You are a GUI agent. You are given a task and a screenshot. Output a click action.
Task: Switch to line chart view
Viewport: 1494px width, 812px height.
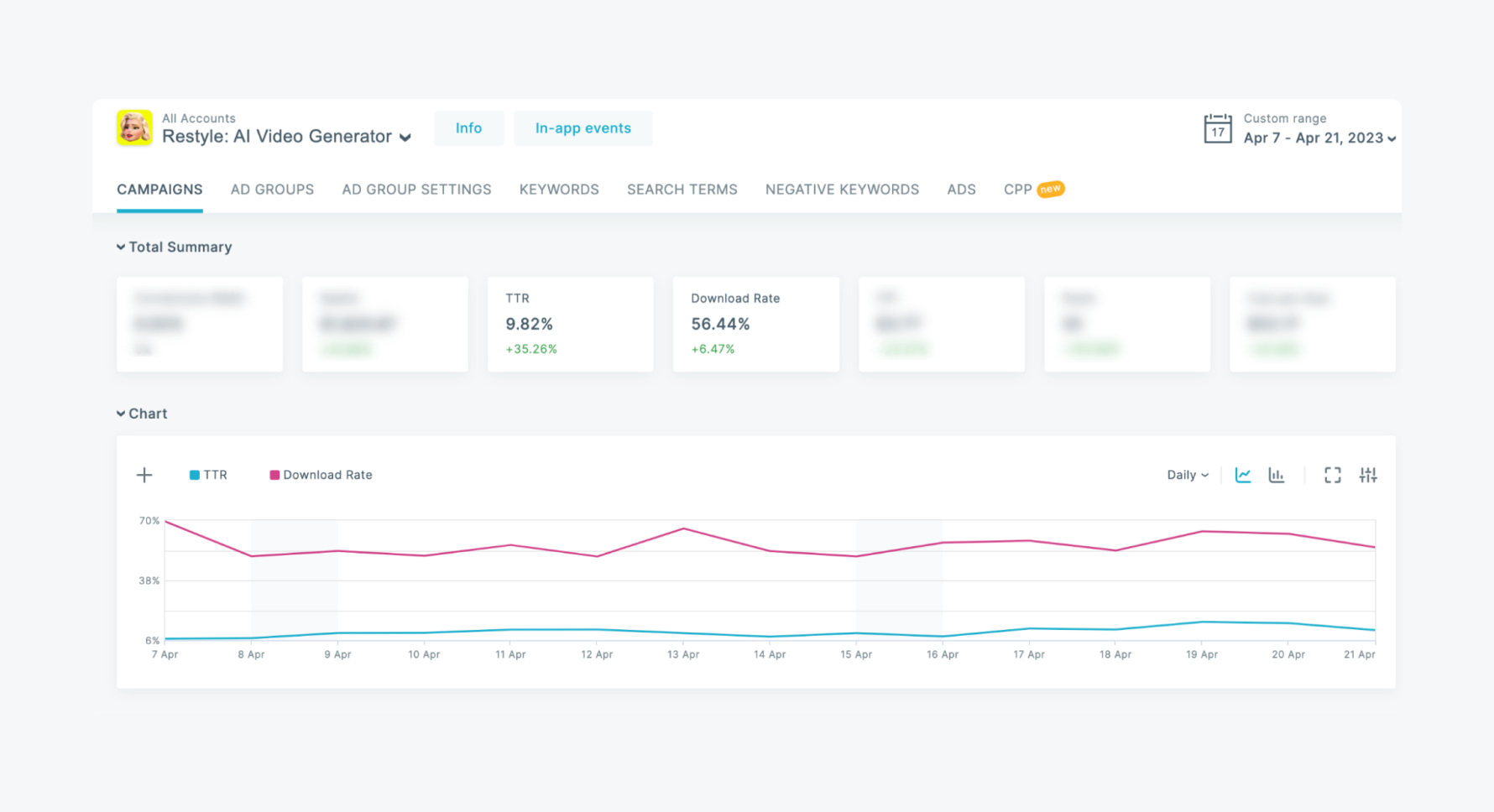point(1243,476)
